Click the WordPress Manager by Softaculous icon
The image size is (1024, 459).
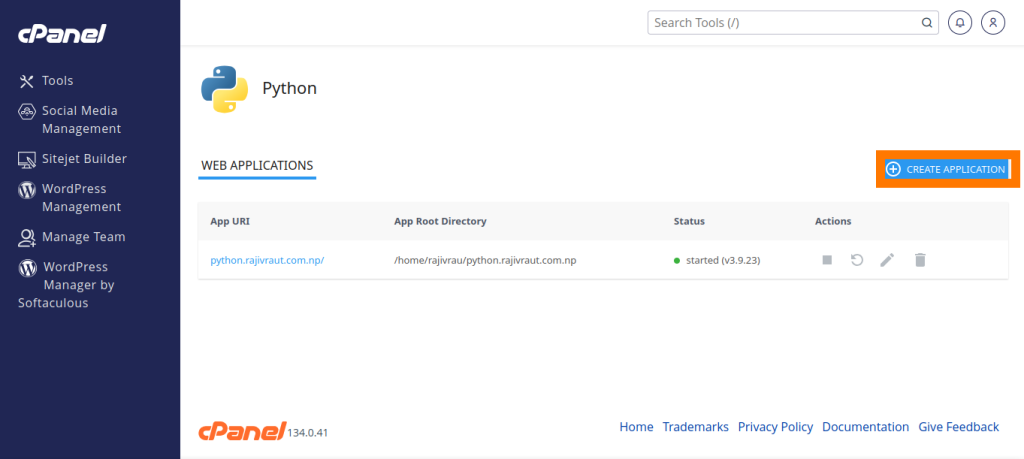pos(27,268)
